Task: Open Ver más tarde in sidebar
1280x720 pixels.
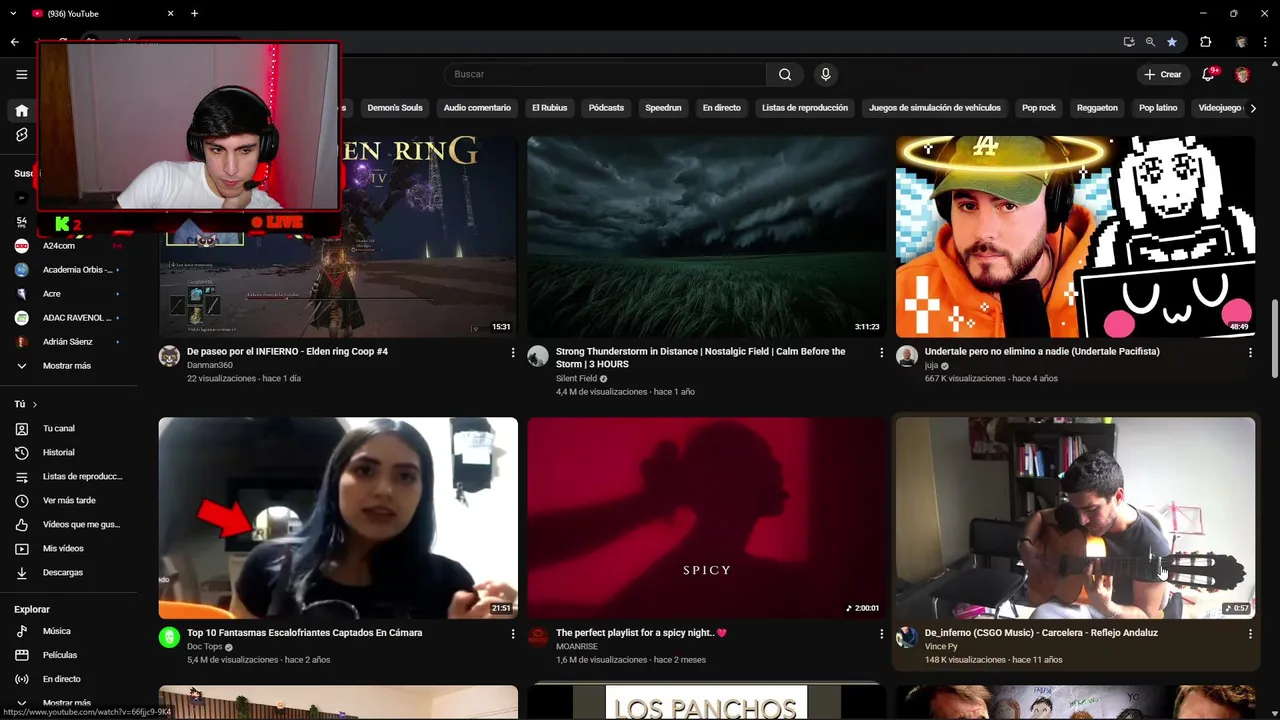Action: [x=69, y=500]
